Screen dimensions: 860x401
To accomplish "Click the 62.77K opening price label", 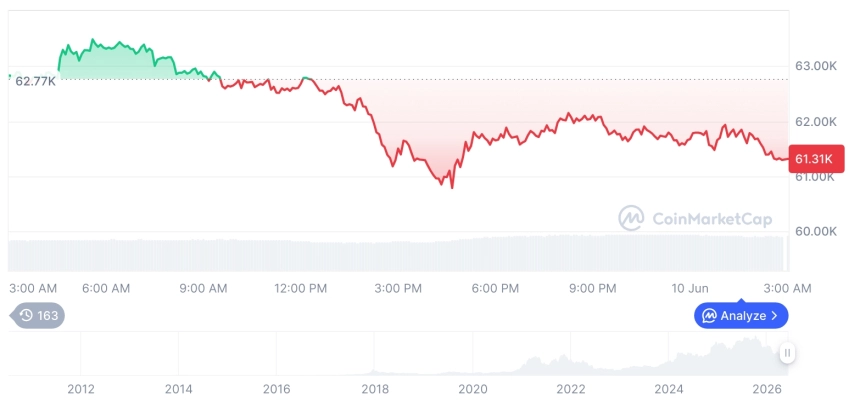I will [35, 82].
